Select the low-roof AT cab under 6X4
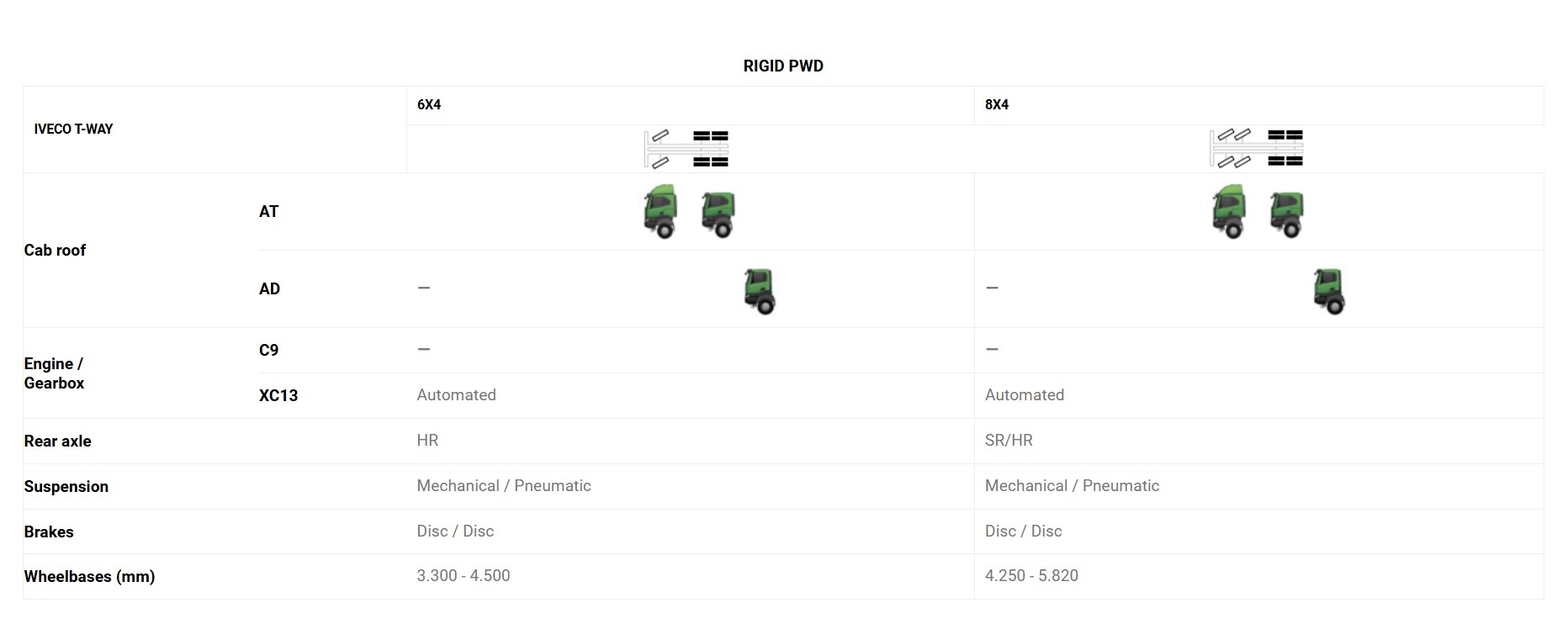 [x=718, y=214]
